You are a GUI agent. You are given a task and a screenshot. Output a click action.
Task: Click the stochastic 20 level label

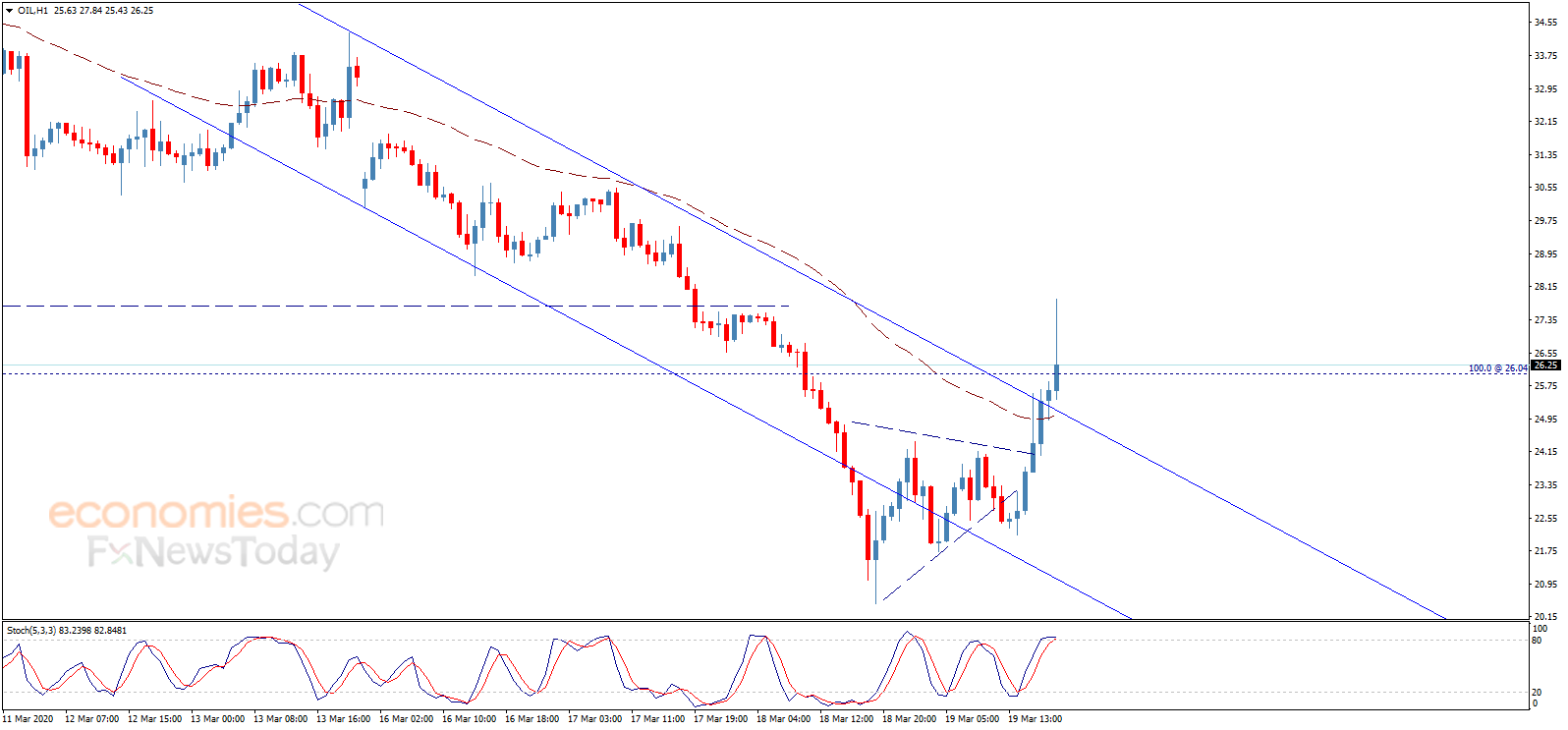[1538, 693]
